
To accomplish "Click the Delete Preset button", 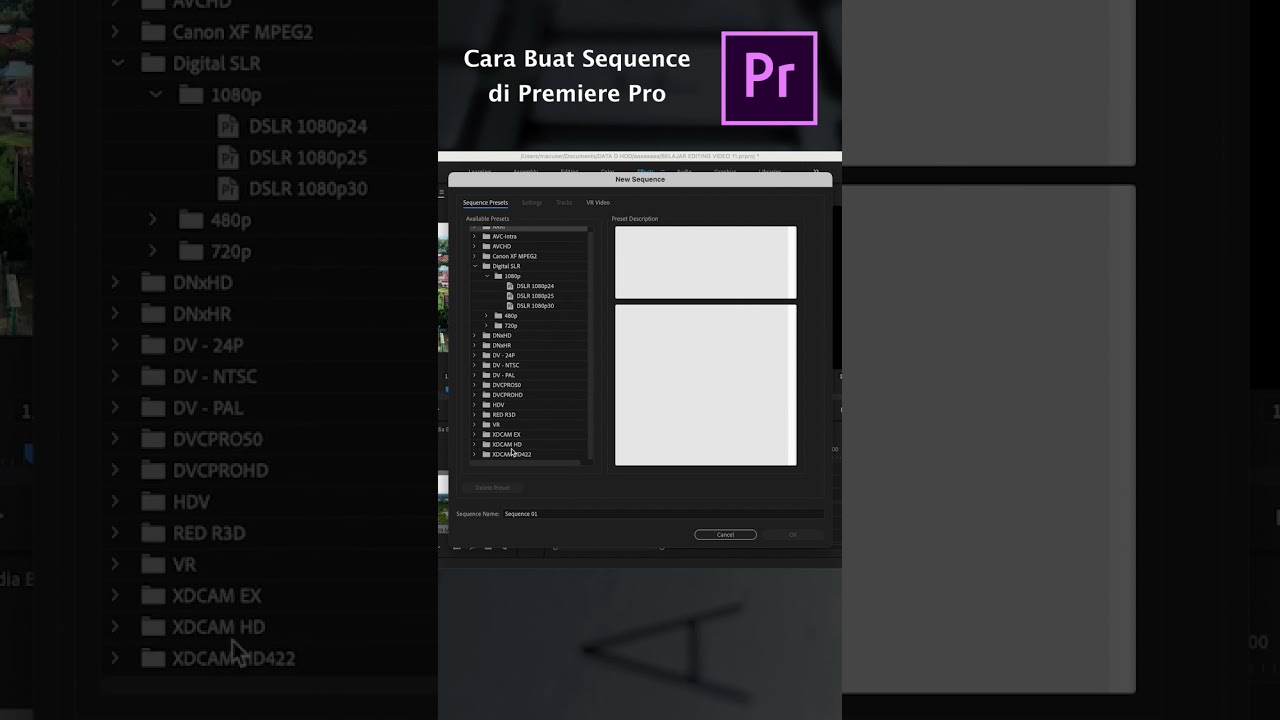I will (492, 488).
